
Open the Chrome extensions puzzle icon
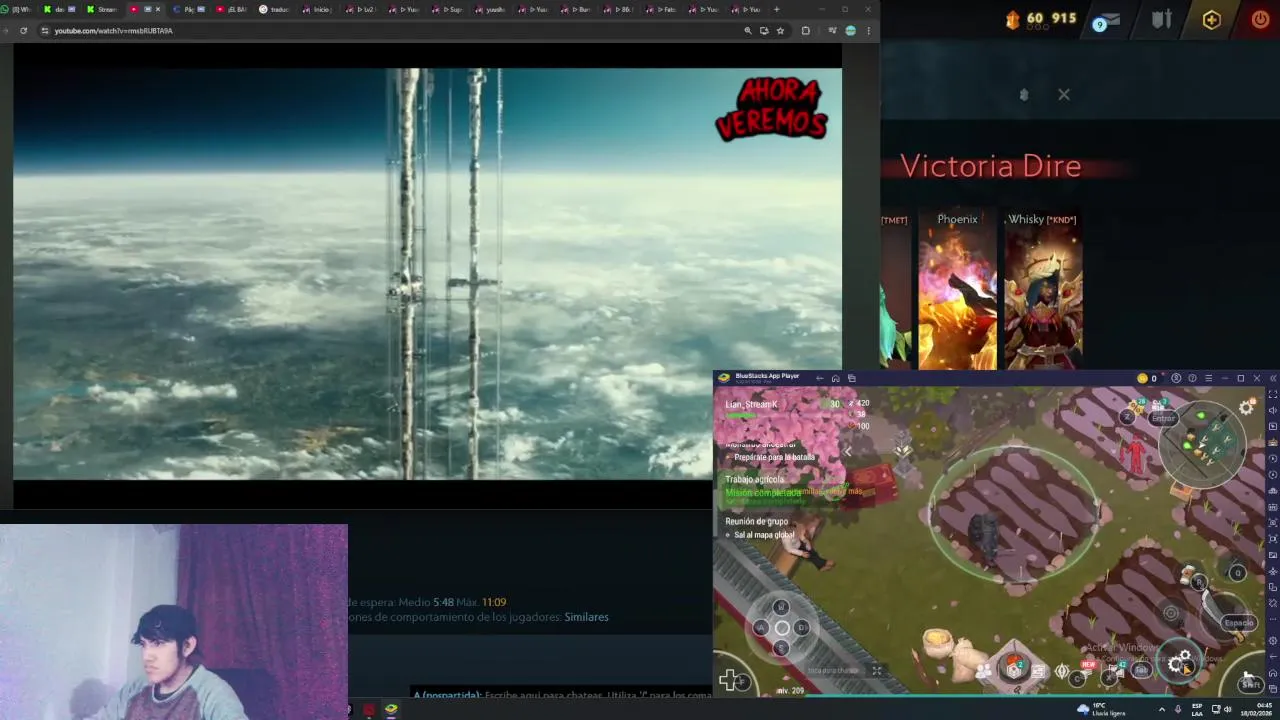point(805,31)
